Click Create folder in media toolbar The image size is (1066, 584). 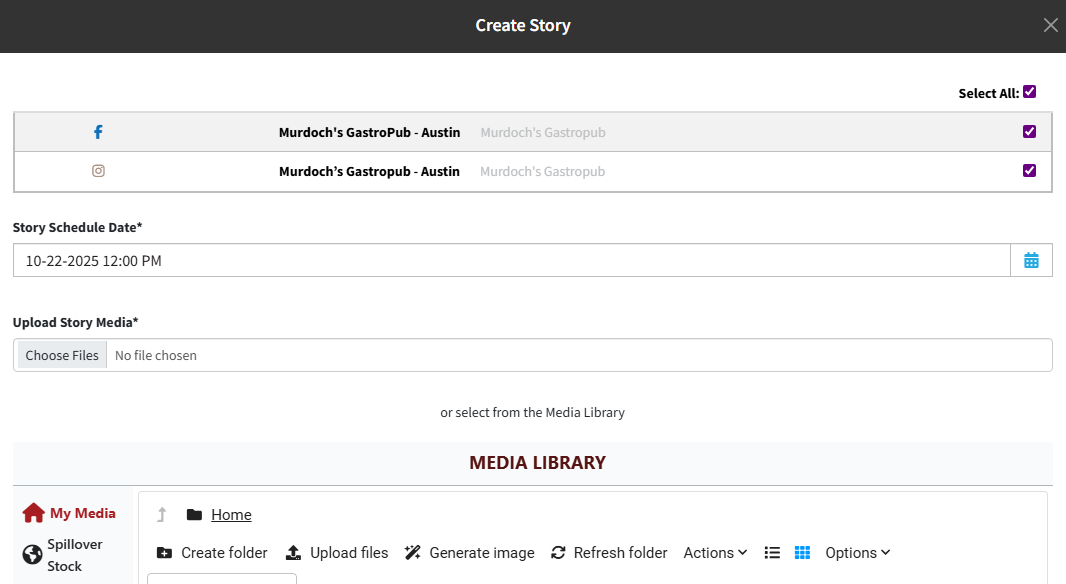click(213, 553)
